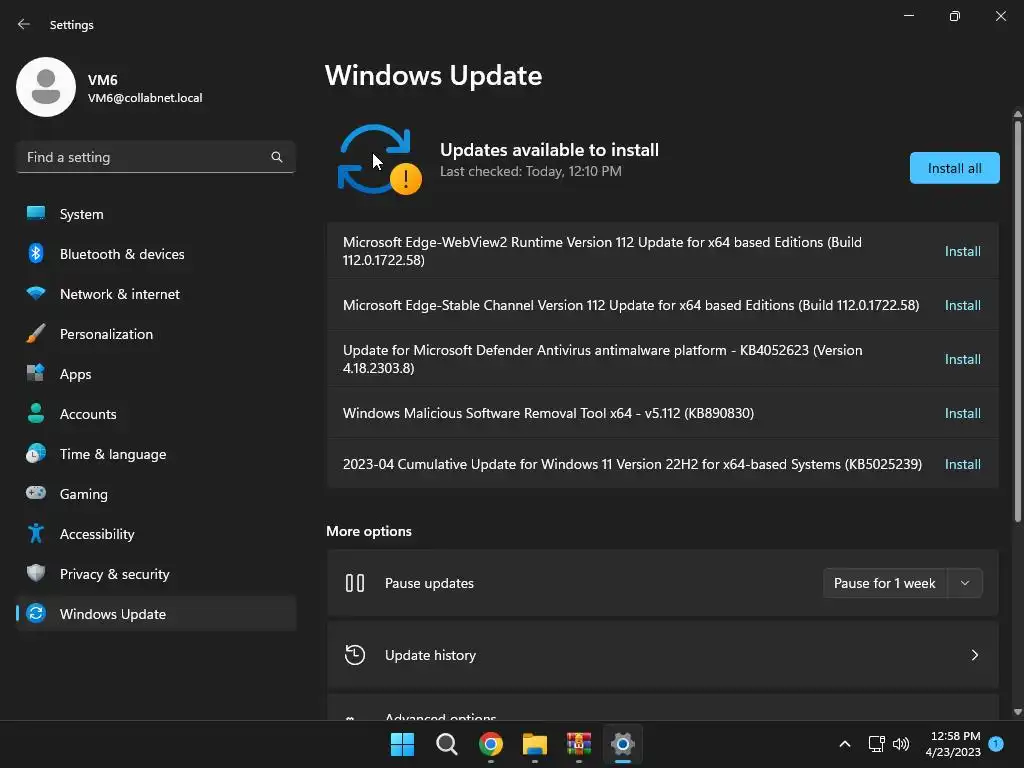The height and width of the screenshot is (768, 1024).
Task: Click the back arrow in Settings header
Action: (24, 24)
